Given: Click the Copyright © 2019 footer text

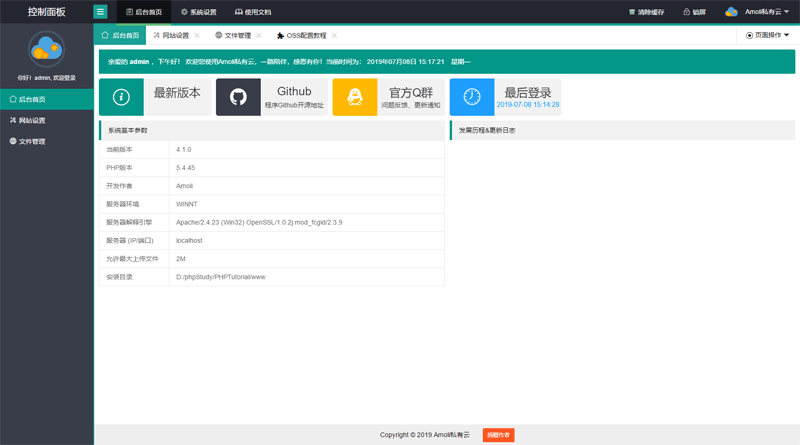Looking at the screenshot, I should pyautogui.click(x=424, y=435).
